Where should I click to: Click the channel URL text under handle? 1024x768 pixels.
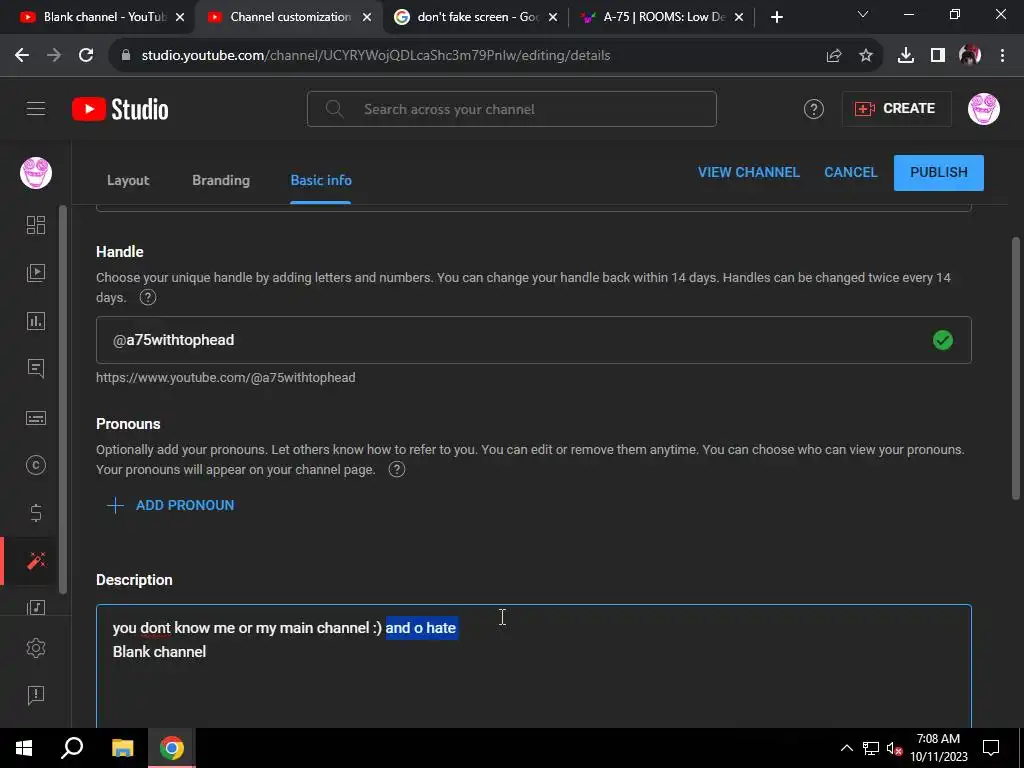pyautogui.click(x=225, y=377)
